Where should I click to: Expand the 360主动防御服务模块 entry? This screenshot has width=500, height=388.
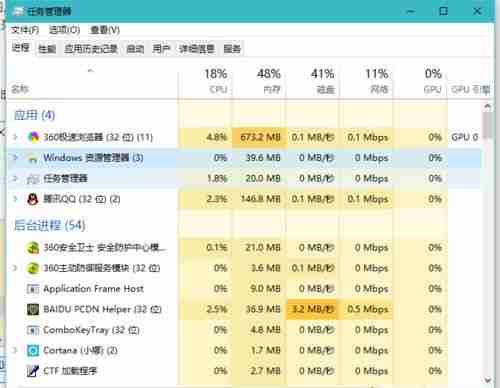15,268
